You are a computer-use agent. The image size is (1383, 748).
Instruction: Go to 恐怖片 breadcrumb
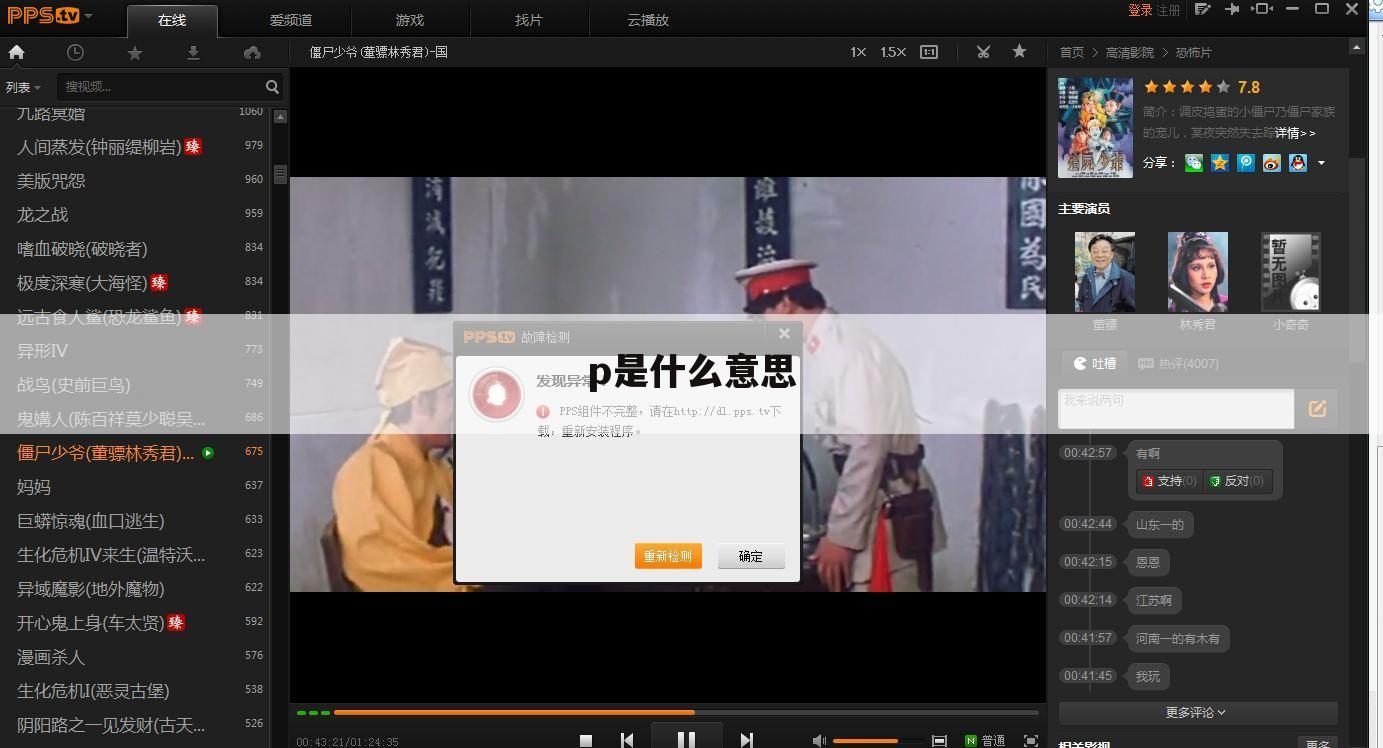(x=1193, y=52)
